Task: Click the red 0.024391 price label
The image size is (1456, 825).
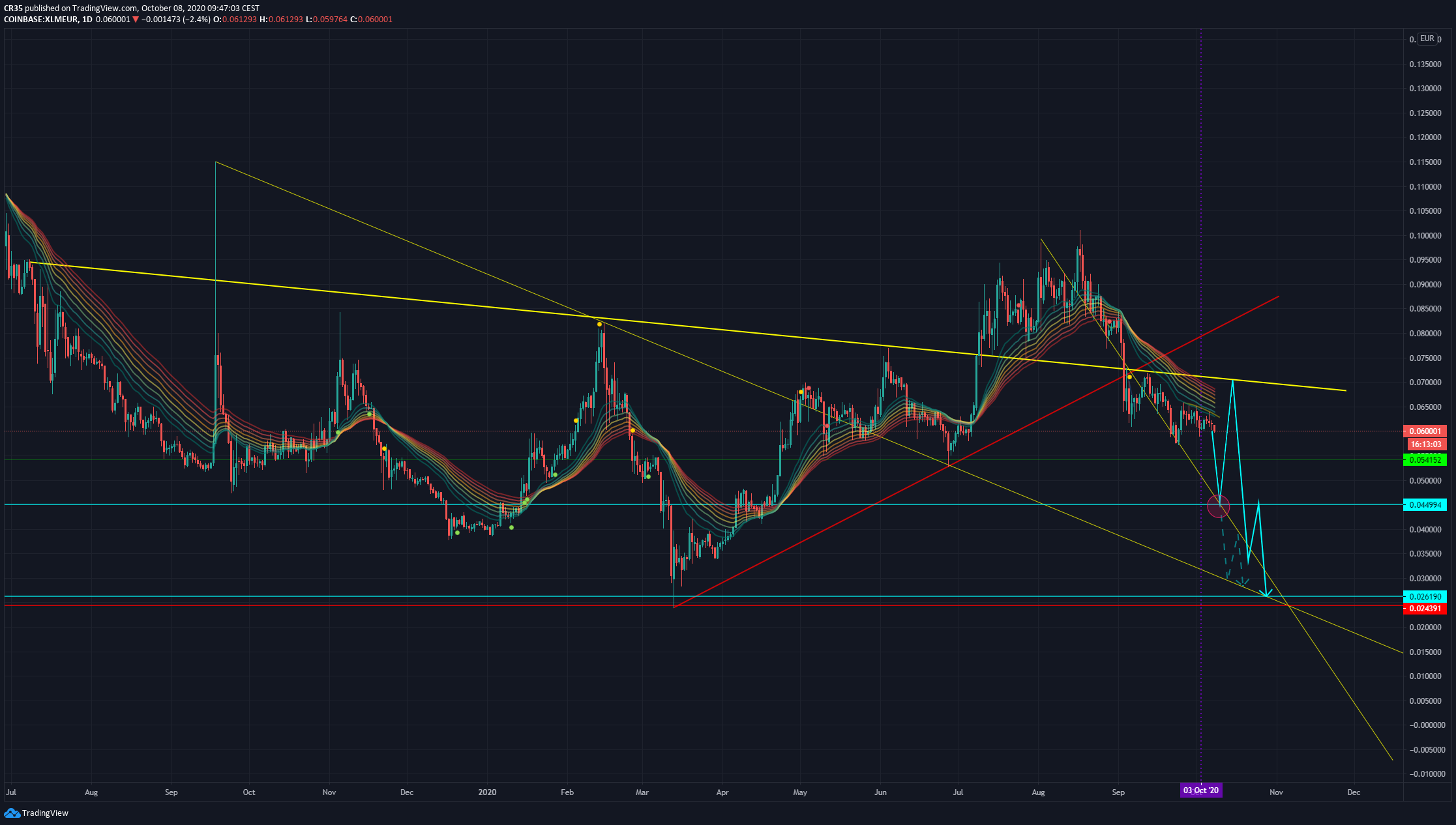Action: pyautogui.click(x=1425, y=608)
